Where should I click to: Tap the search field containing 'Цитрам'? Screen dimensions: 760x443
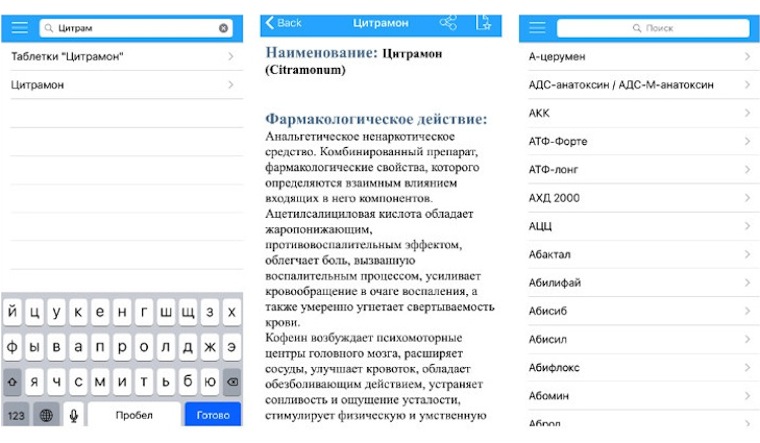pos(136,28)
